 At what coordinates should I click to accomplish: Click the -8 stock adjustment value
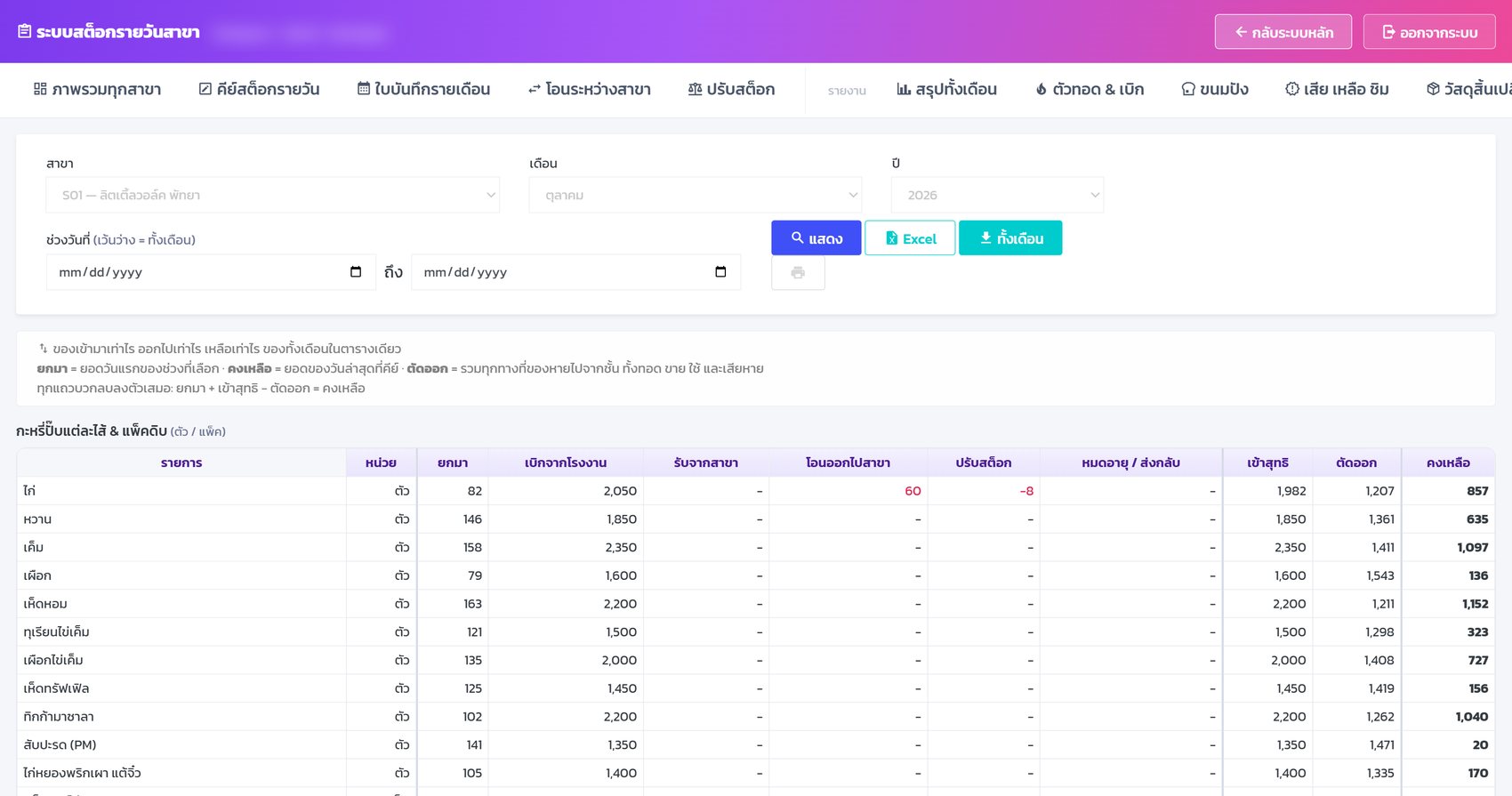click(x=1026, y=491)
